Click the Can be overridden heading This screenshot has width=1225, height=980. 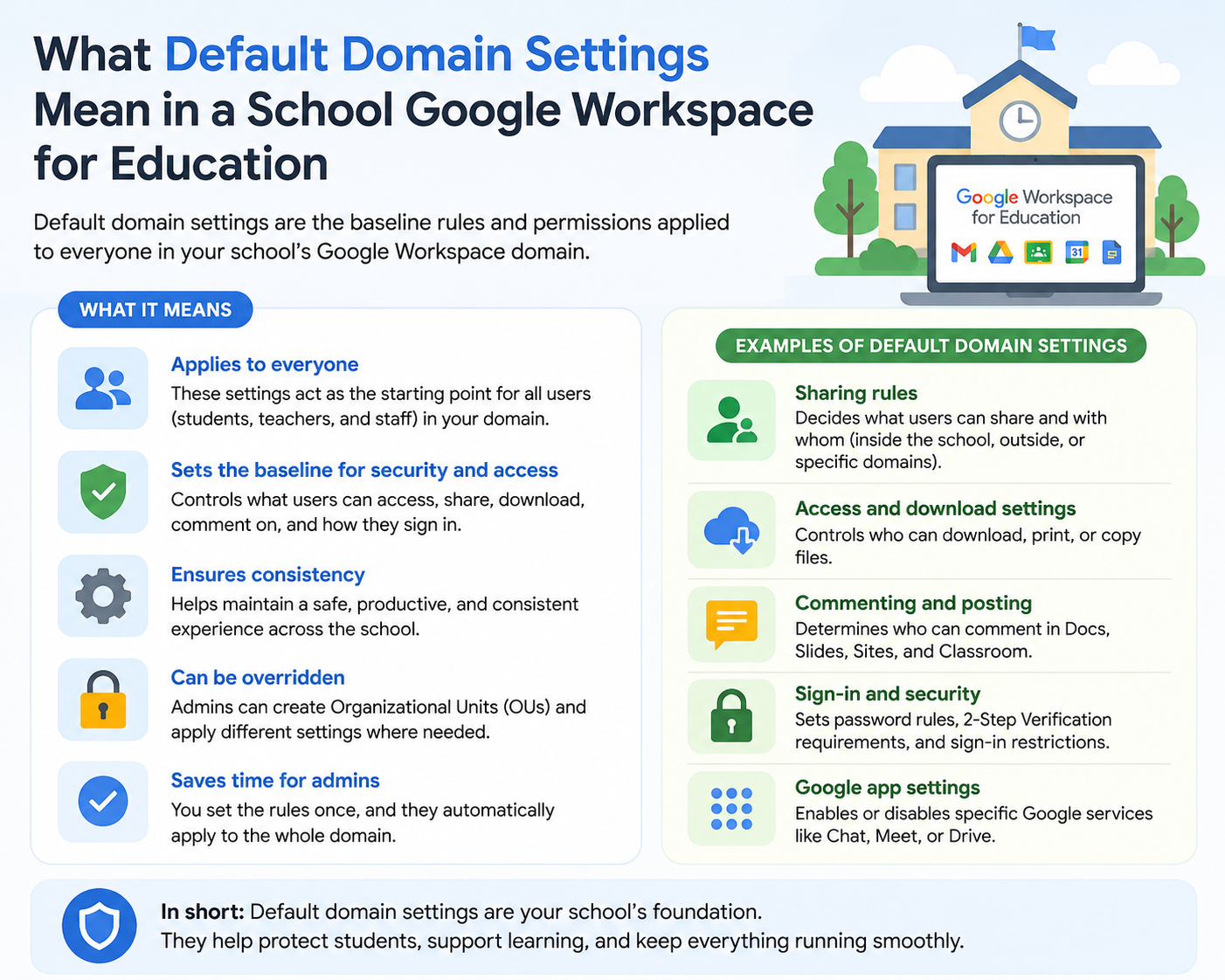coord(258,678)
